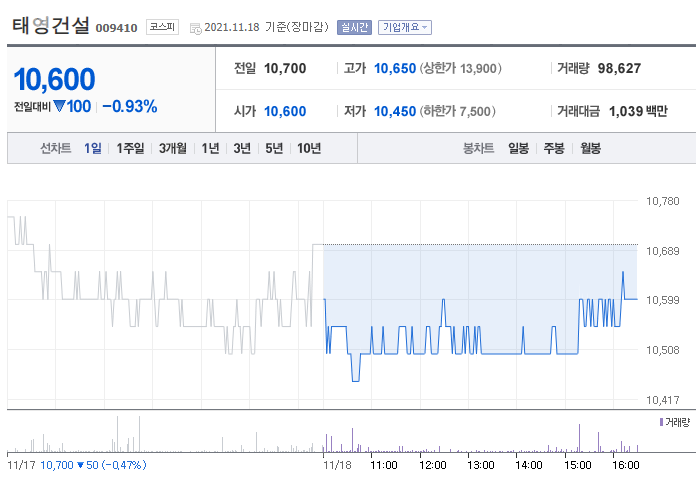696x483 pixels.
Task: Click the 거래량 legend marker in chart
Action: pyautogui.click(x=661, y=422)
